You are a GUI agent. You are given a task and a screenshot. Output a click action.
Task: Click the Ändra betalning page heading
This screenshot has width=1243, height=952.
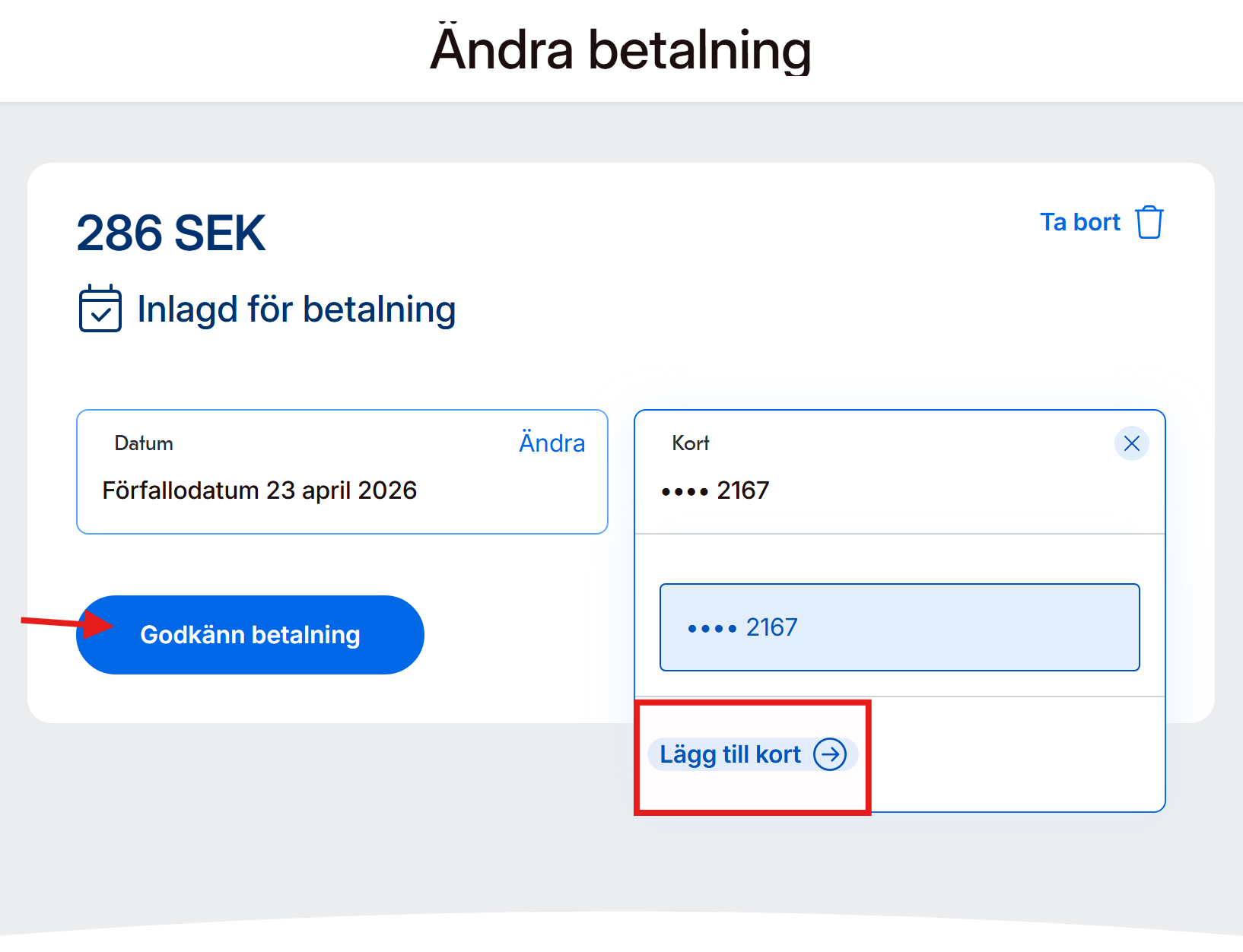621,50
